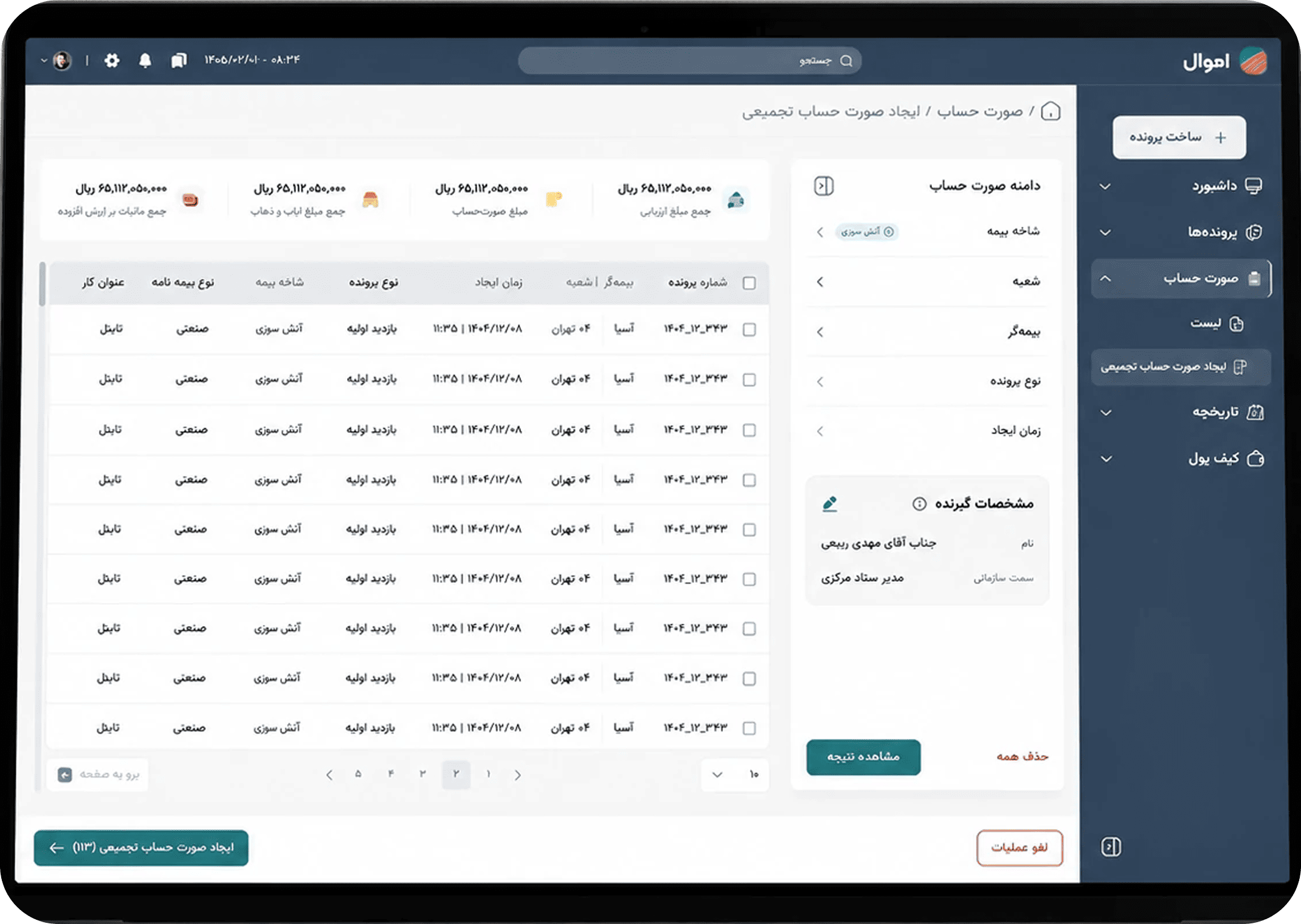Open the bookmarks icon in header
The width and height of the screenshot is (1301, 924).
(179, 60)
